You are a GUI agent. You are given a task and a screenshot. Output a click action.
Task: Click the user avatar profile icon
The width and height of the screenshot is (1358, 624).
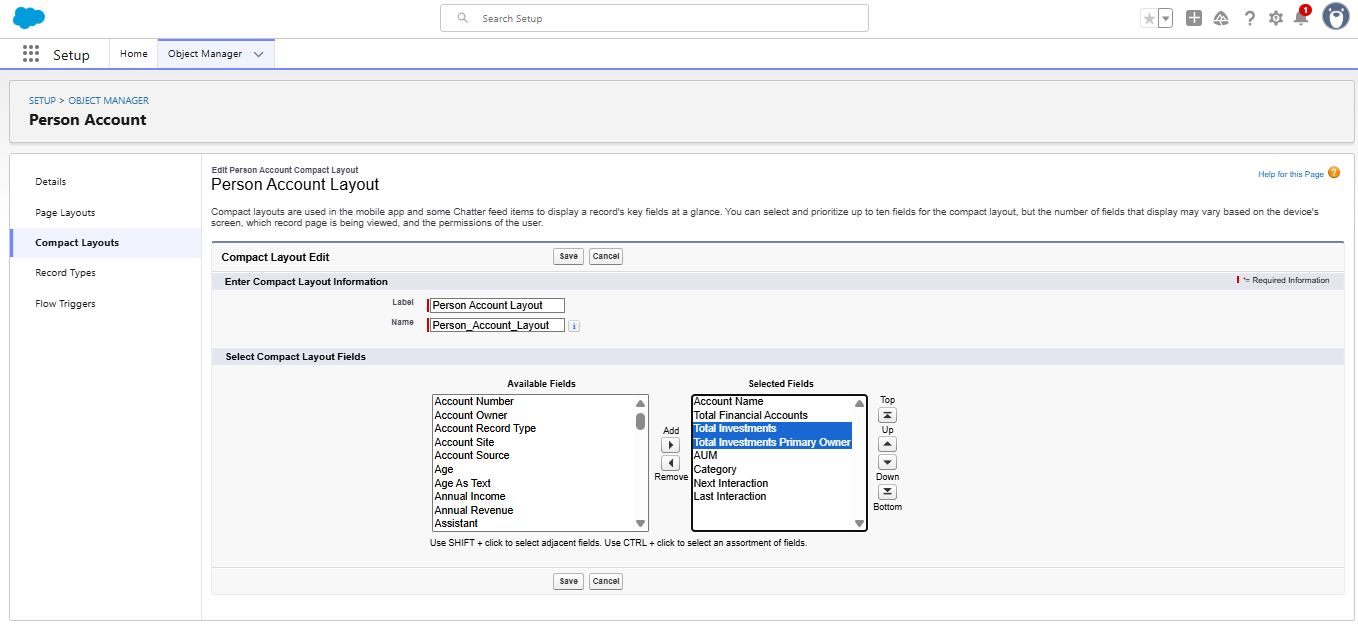coord(1335,17)
